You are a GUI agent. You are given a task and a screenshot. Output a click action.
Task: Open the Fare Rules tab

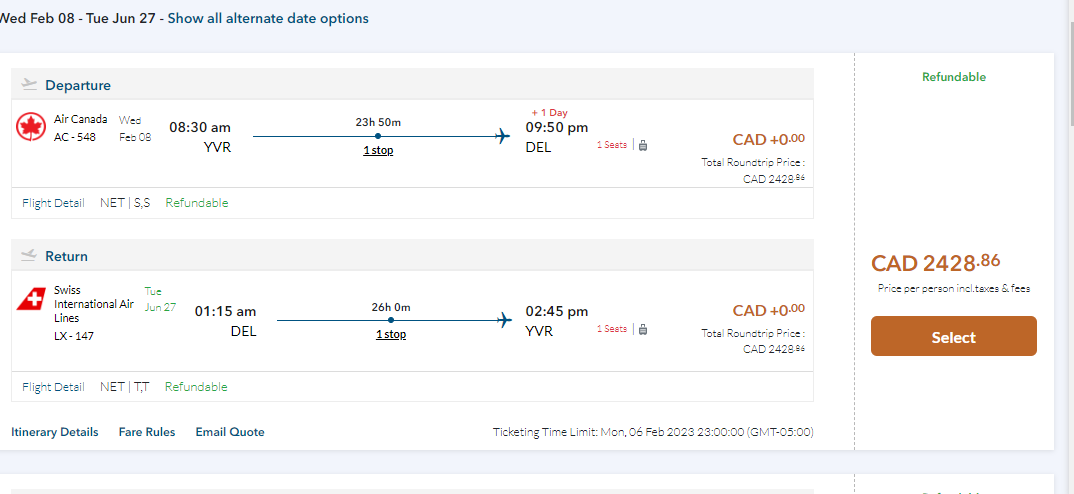coord(147,432)
